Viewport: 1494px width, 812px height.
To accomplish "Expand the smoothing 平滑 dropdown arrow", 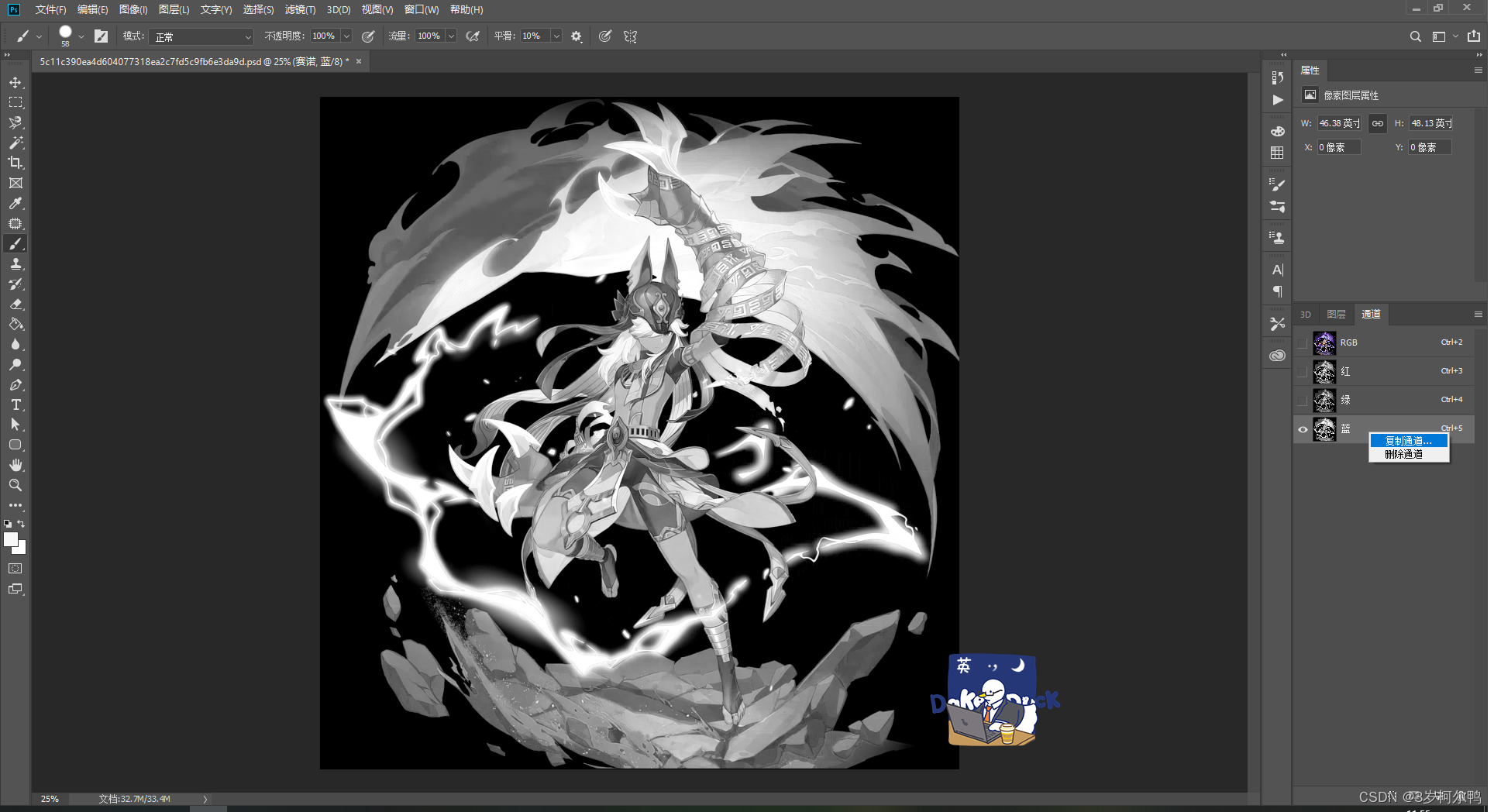I will 556,36.
